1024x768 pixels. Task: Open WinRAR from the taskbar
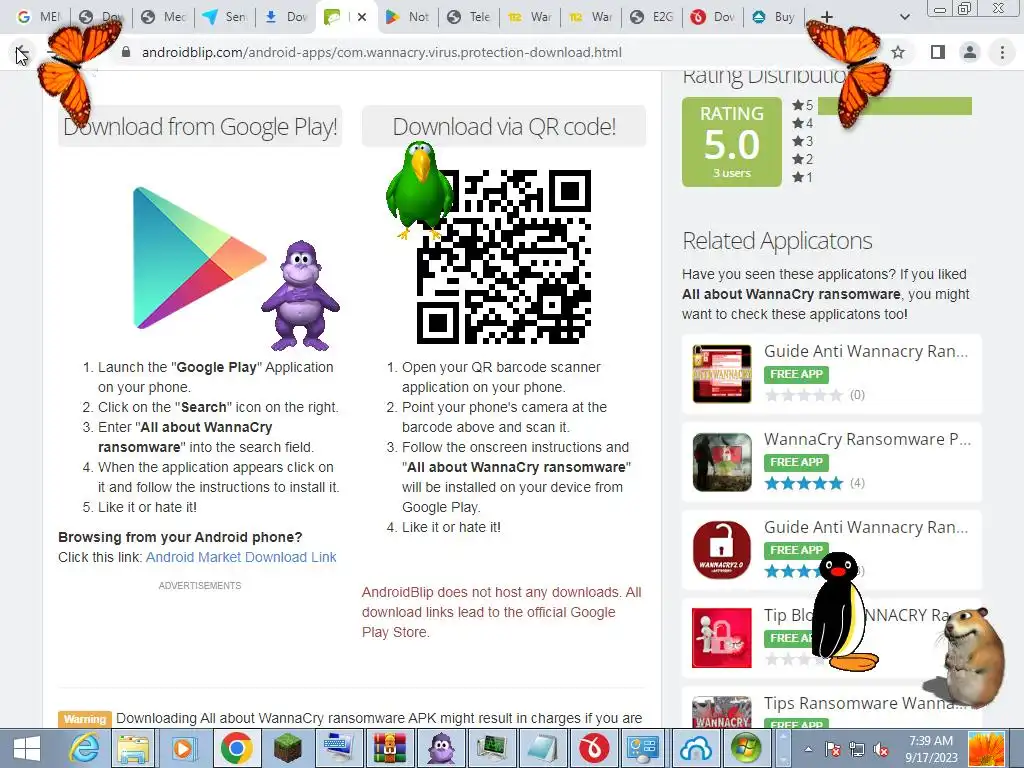[390, 748]
